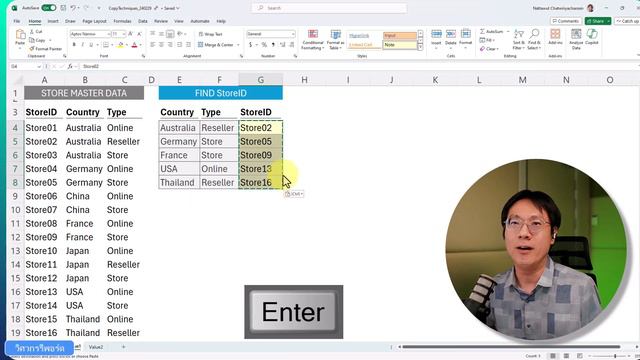Image resolution: width=640 pixels, height=360 pixels.
Task: Click the Search box in title bar
Action: pyautogui.click(x=329, y=8)
